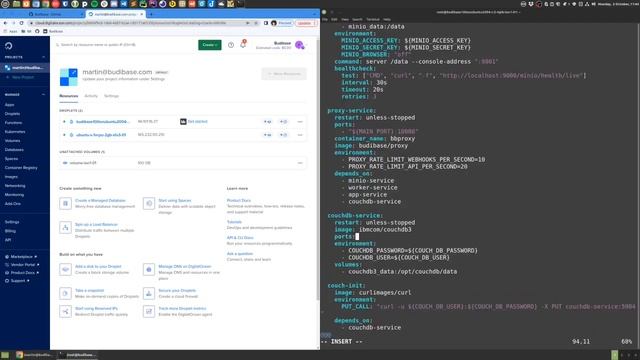The height and width of the screenshot is (360, 640).
Task: Collapse the Manage section in sidebar
Action: click(x=44, y=95)
